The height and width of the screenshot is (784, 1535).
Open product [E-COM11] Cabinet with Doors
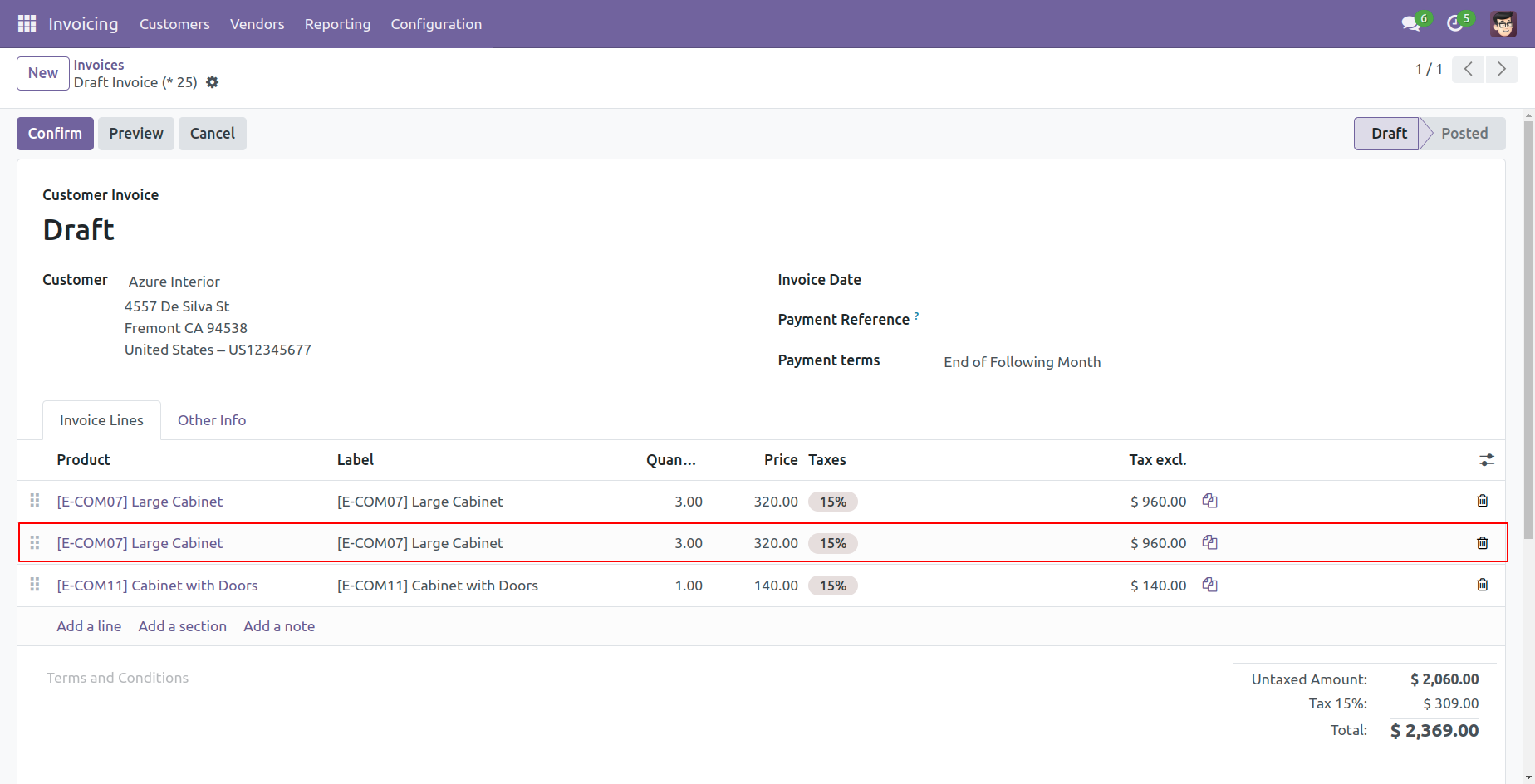pyautogui.click(x=158, y=586)
